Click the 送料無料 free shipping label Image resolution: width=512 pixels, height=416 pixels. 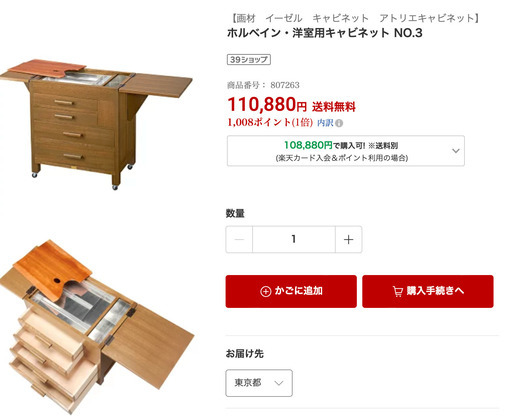point(334,107)
